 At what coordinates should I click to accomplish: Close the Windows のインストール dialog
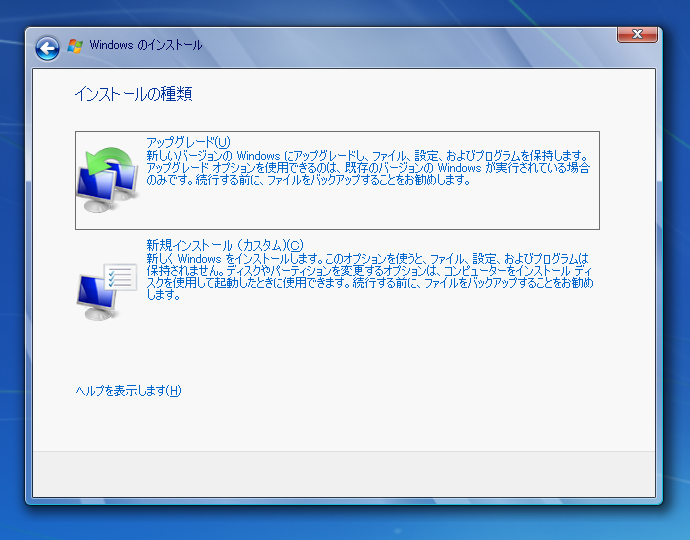637,34
